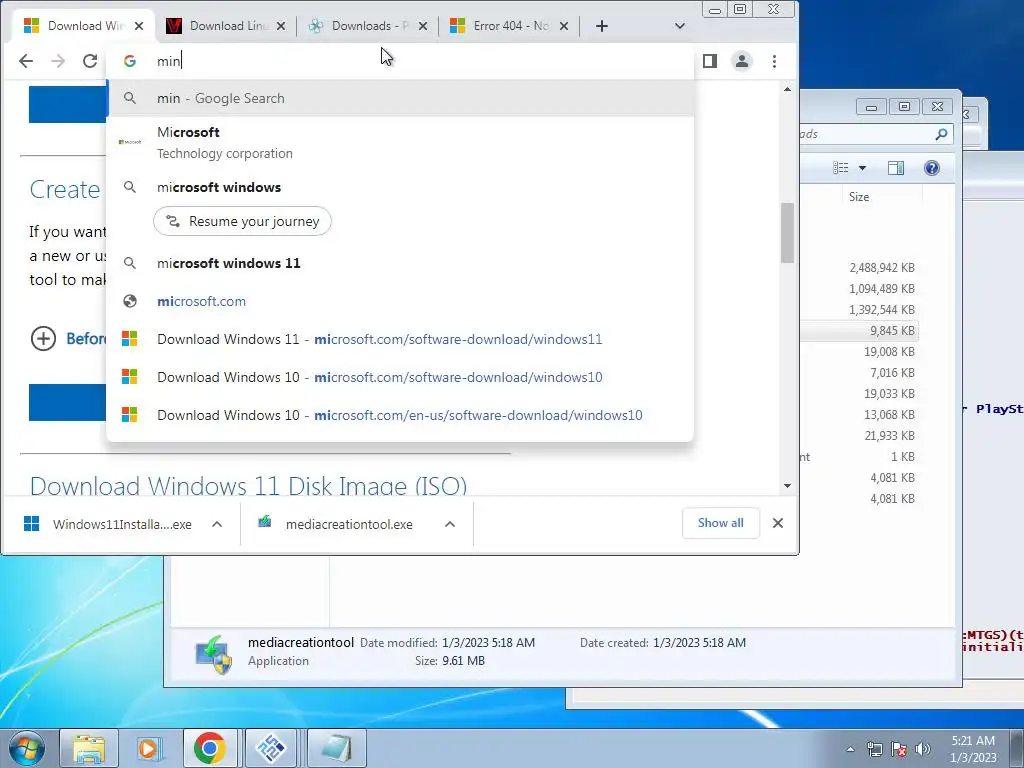Click the network tray icon
Screen dimensions: 1024x768
(x=874, y=749)
